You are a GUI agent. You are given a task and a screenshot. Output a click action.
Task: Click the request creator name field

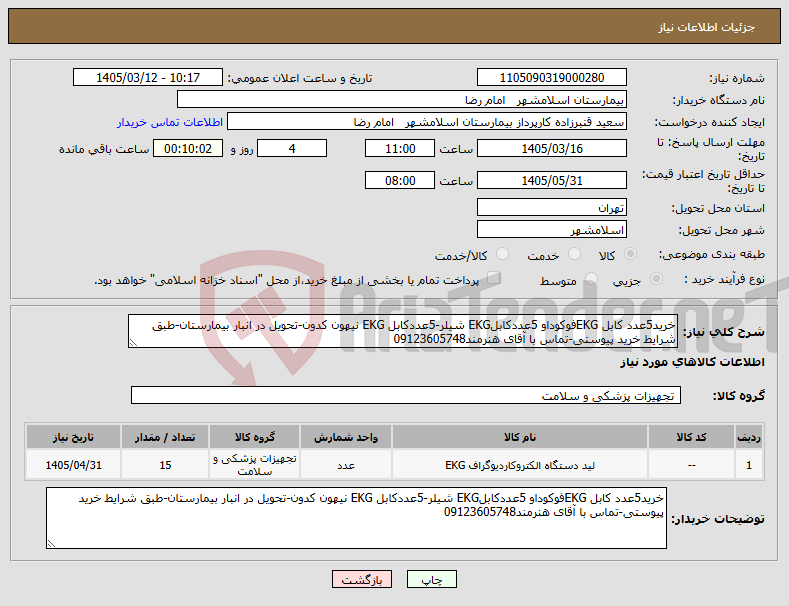click(x=427, y=122)
